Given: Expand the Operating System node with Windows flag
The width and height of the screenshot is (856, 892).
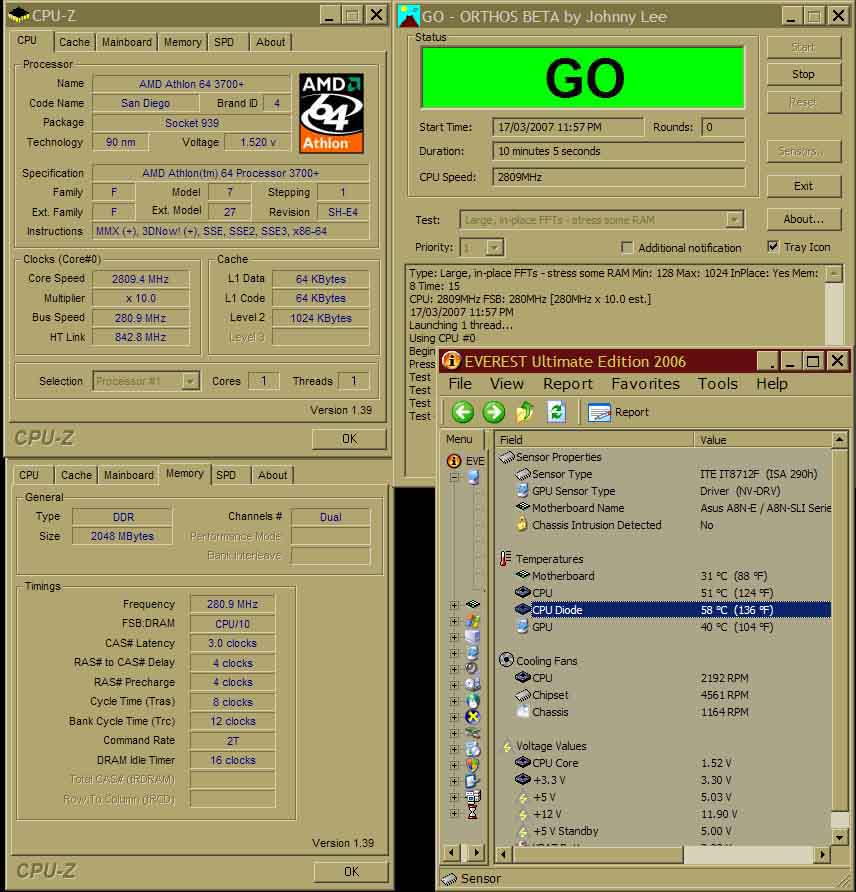Looking at the screenshot, I should 454,621.
